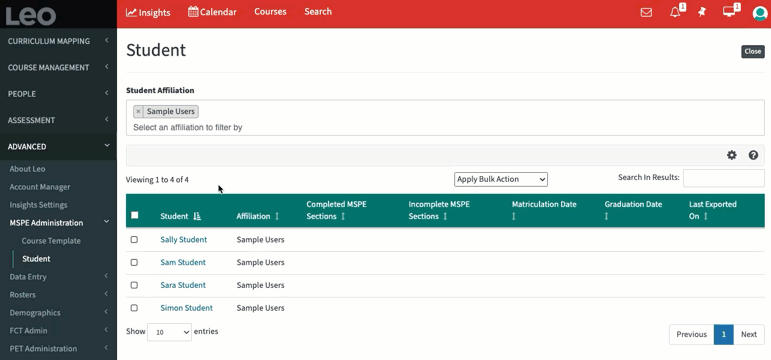Expand the Data Entry submenu
This screenshot has height=360, width=771.
(x=58, y=277)
